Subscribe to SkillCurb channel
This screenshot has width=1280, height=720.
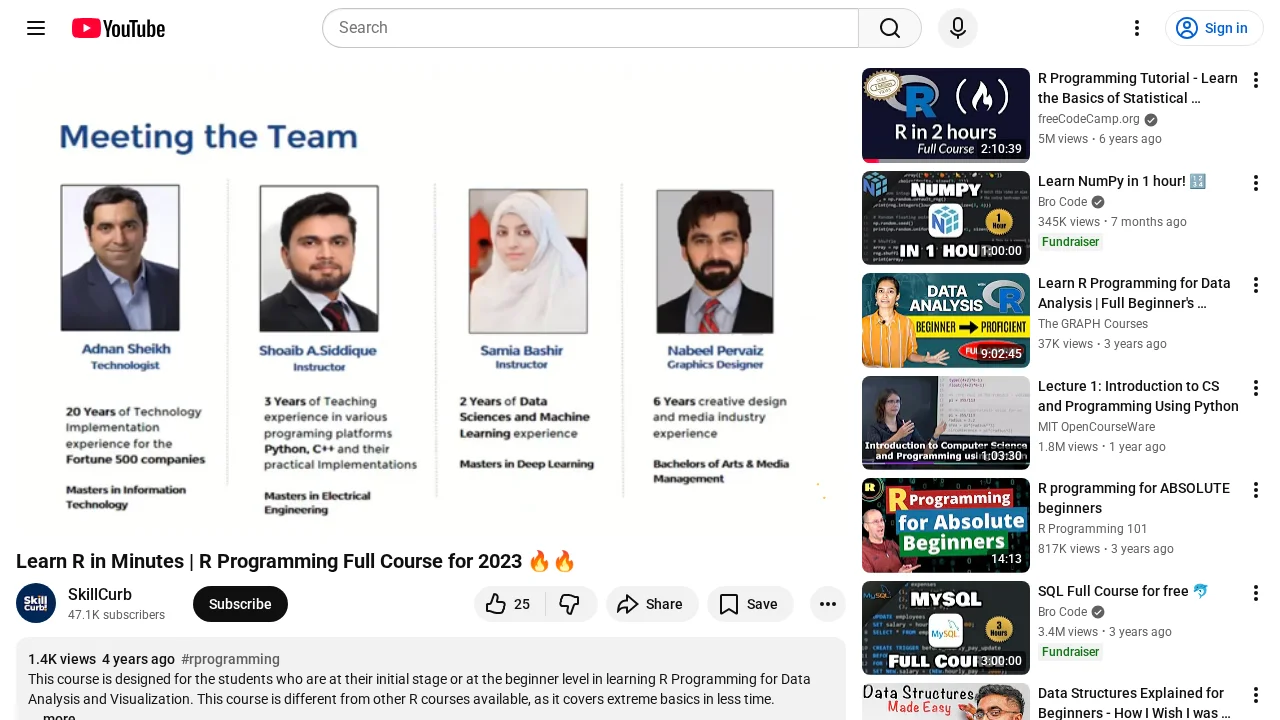[240, 604]
